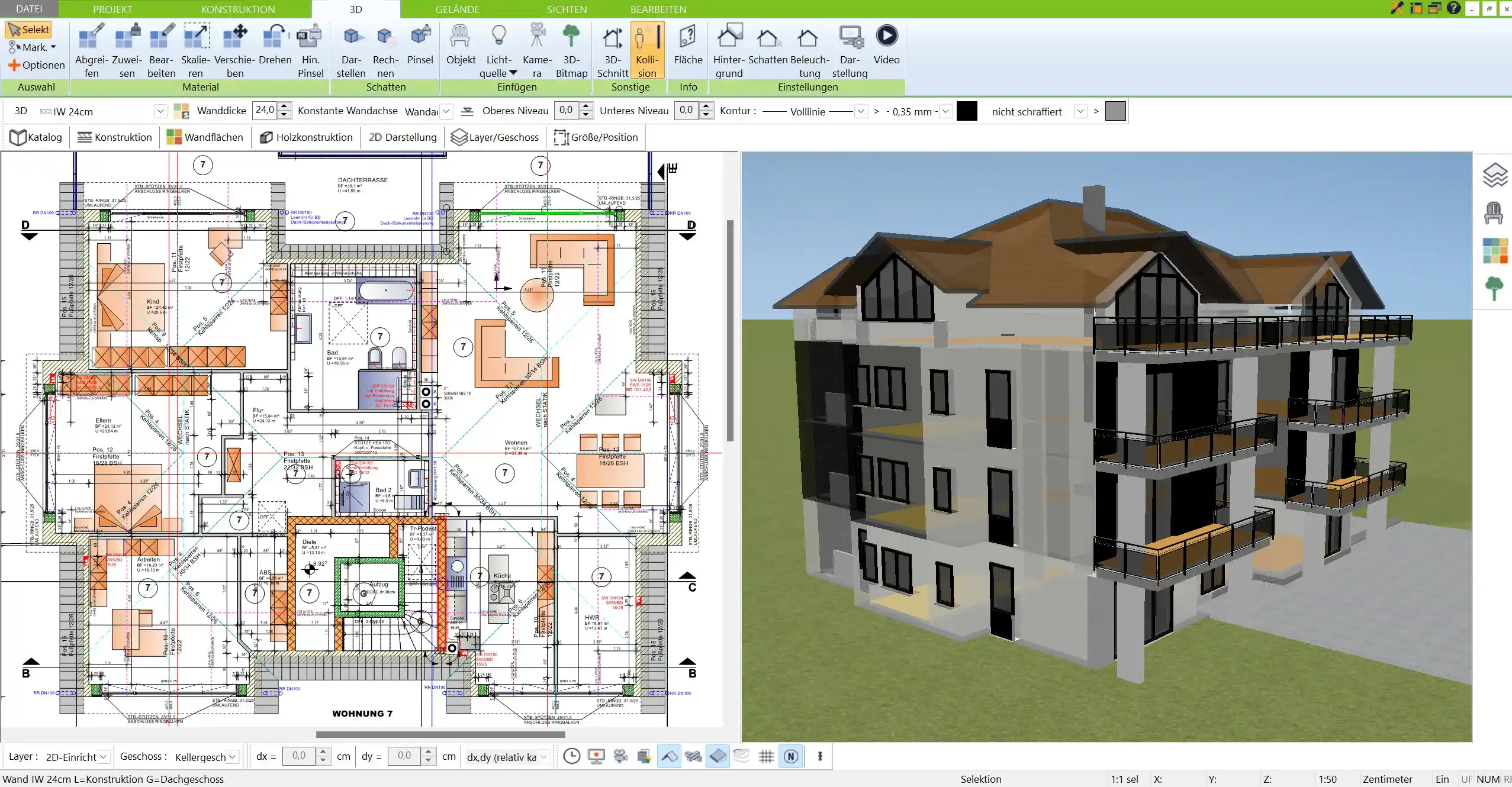
Task: Open the Katalog button
Action: [36, 137]
